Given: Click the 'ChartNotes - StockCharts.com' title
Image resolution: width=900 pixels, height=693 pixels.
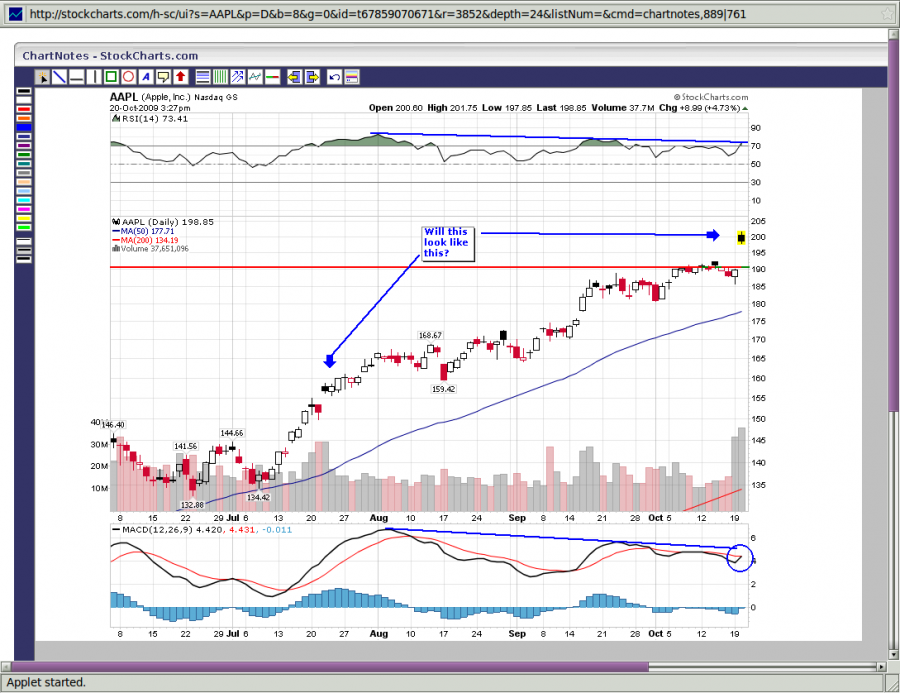Looking at the screenshot, I should pyautogui.click(x=110, y=56).
